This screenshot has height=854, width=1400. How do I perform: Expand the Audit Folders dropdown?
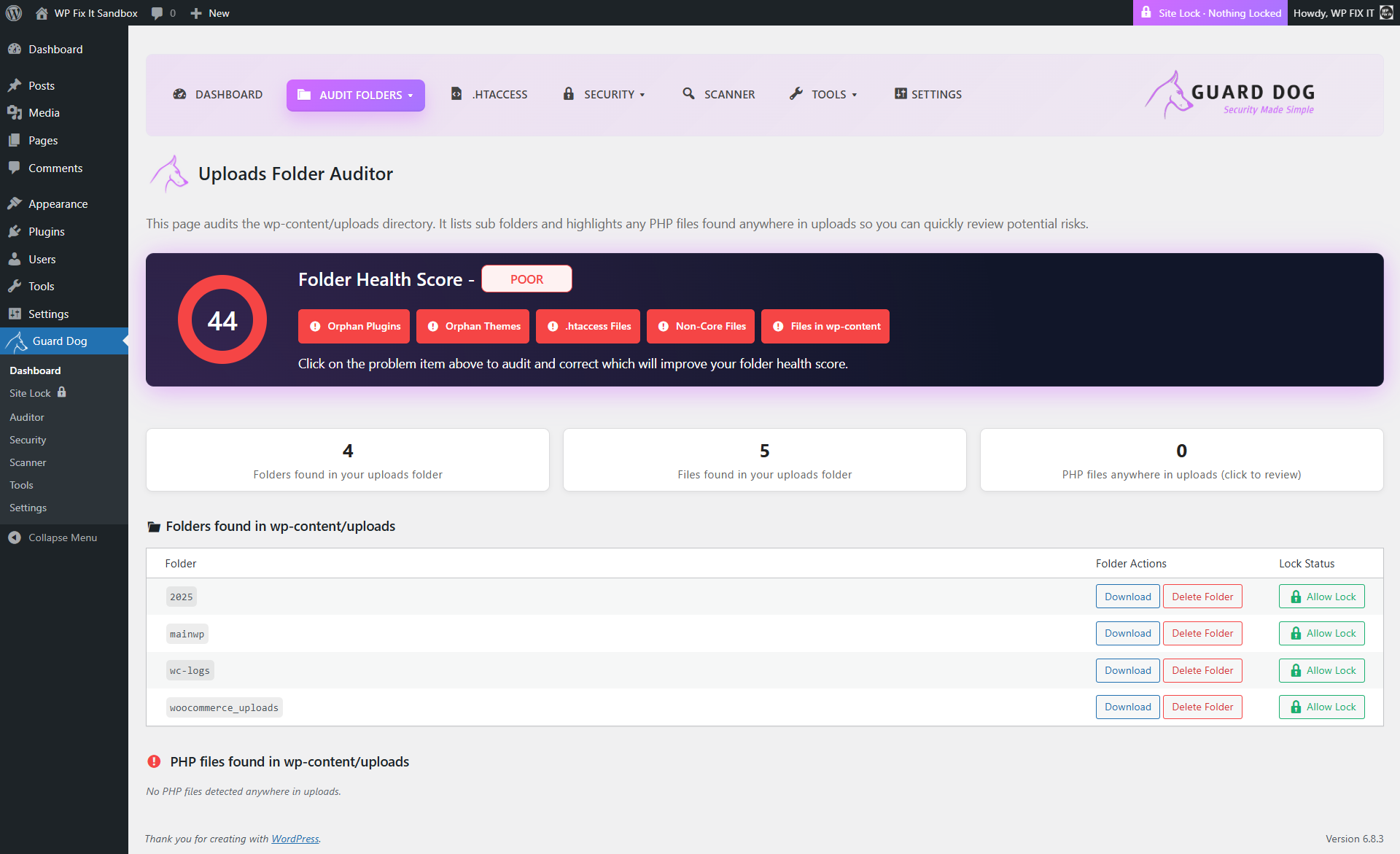[355, 95]
